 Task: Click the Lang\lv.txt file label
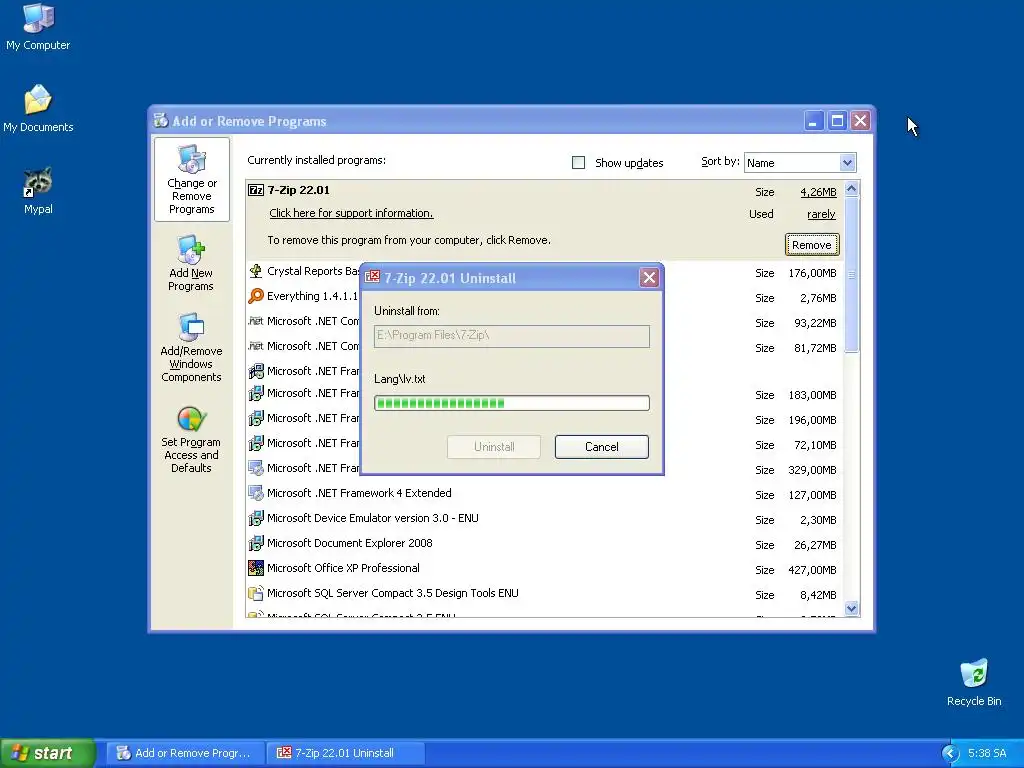pyautogui.click(x=400, y=379)
